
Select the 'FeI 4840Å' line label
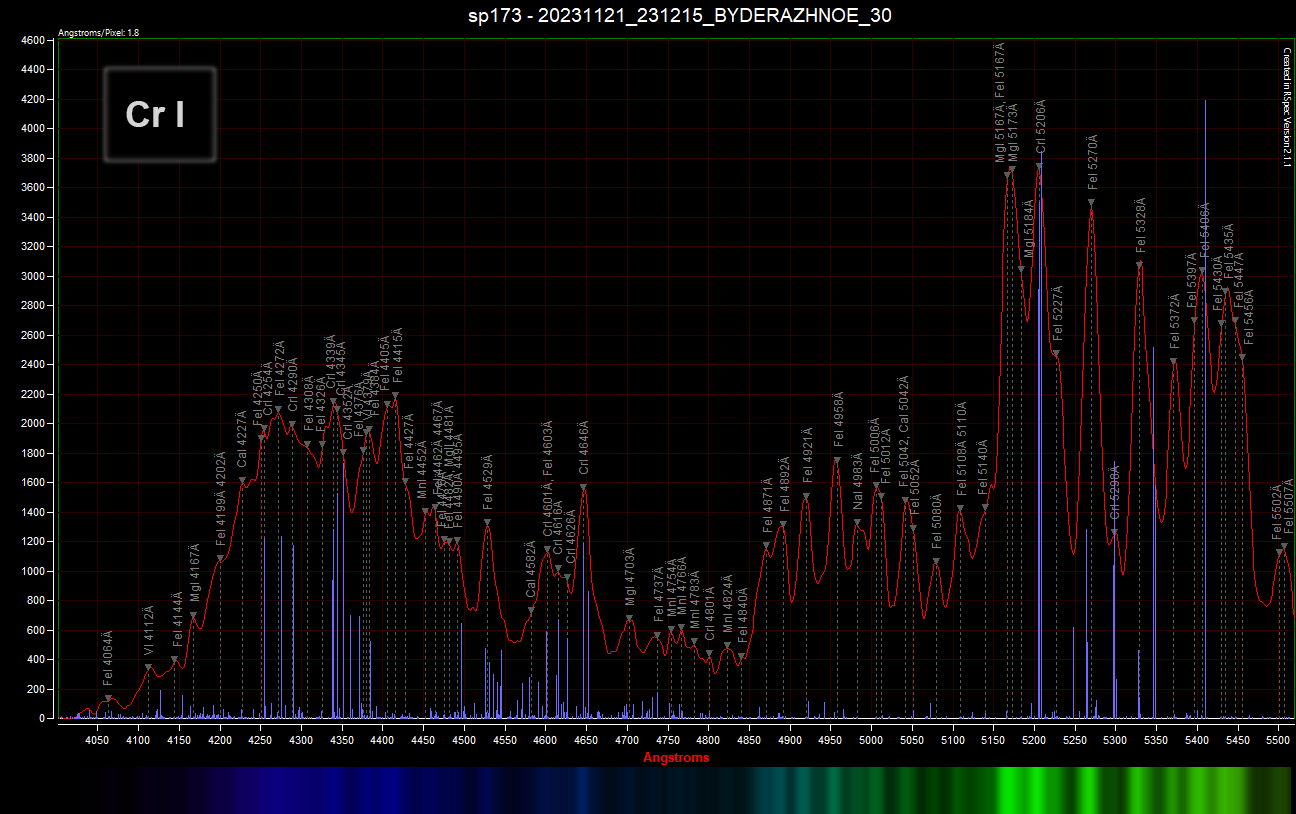[743, 614]
